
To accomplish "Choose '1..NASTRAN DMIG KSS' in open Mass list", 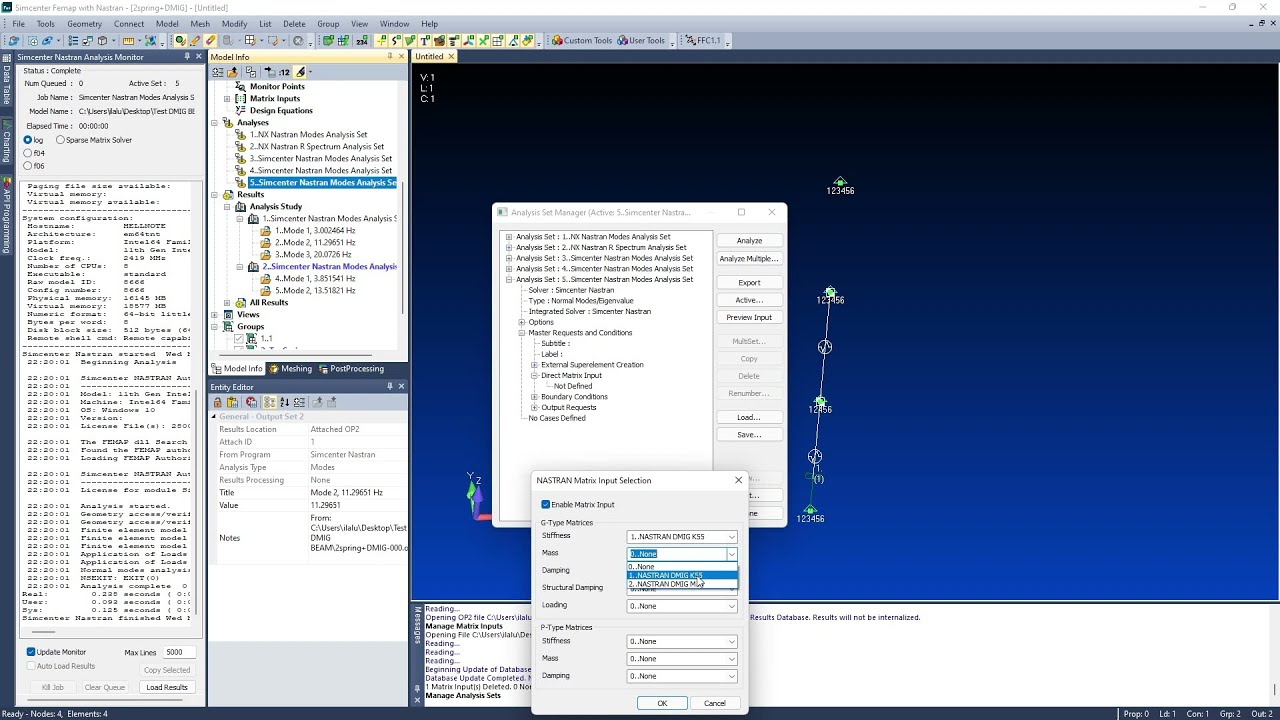I will tap(682, 576).
